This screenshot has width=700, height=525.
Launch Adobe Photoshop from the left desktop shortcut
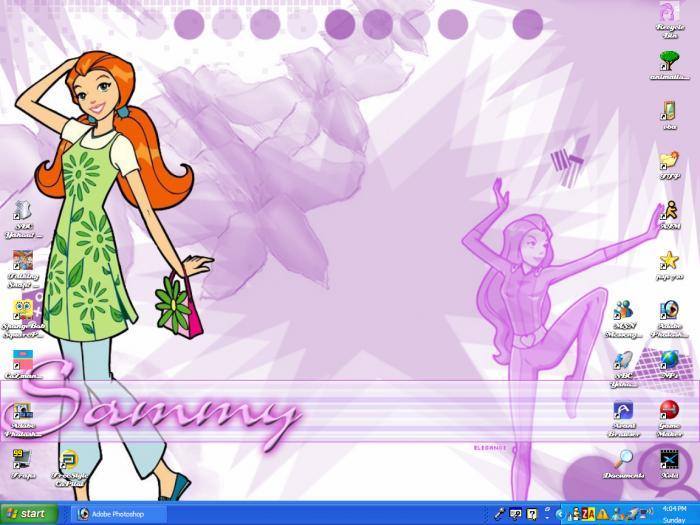(x=22, y=411)
